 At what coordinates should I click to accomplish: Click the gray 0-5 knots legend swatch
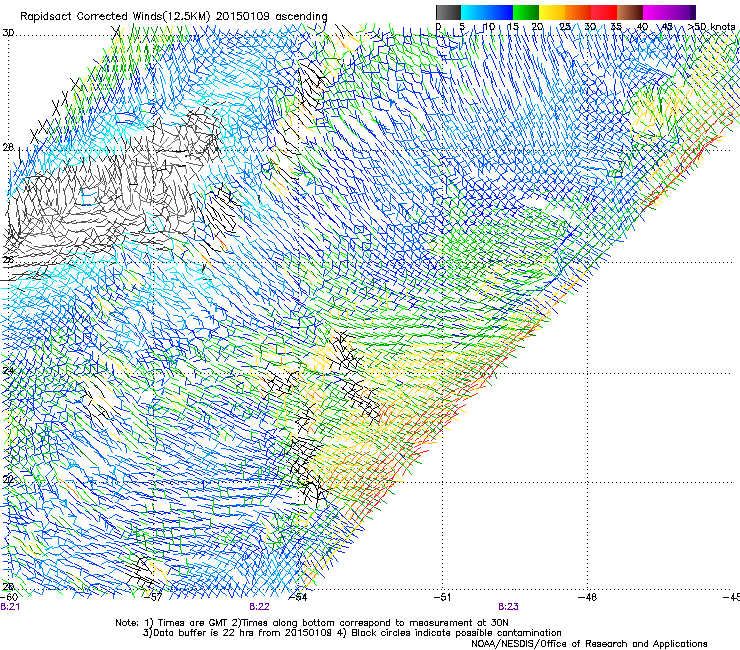[x=448, y=12]
